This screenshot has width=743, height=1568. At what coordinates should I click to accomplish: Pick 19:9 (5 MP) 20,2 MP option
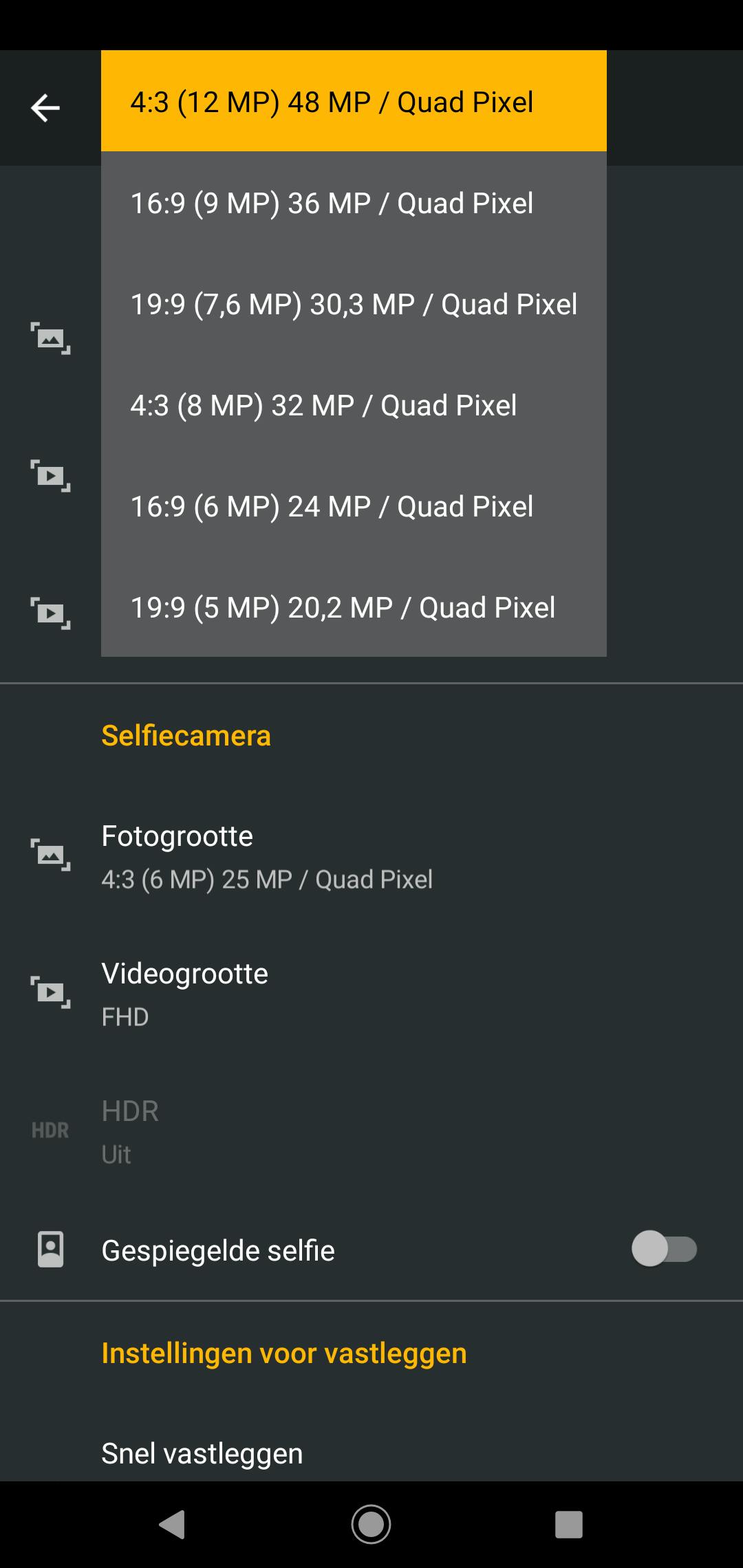354,607
